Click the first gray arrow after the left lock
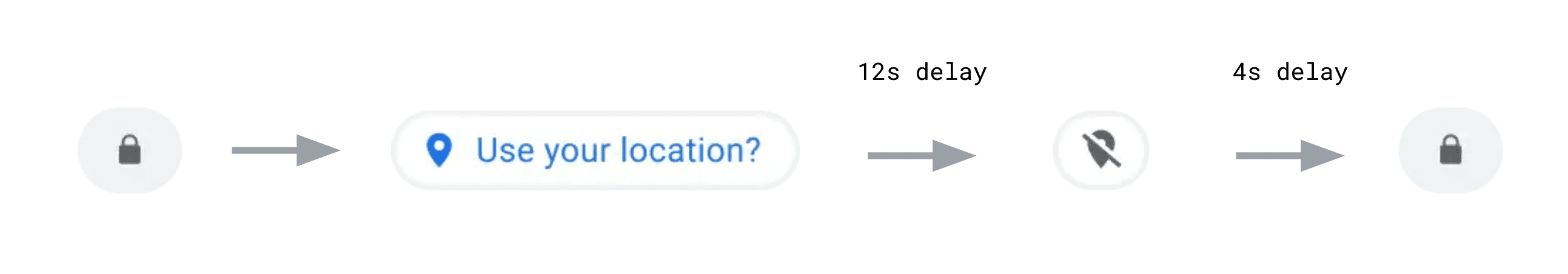 coord(286,150)
